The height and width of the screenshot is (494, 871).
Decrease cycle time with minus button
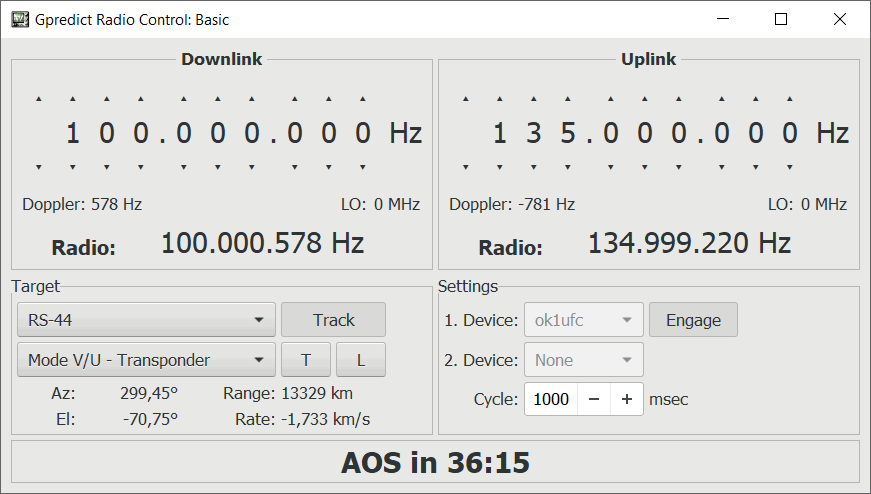(594, 399)
